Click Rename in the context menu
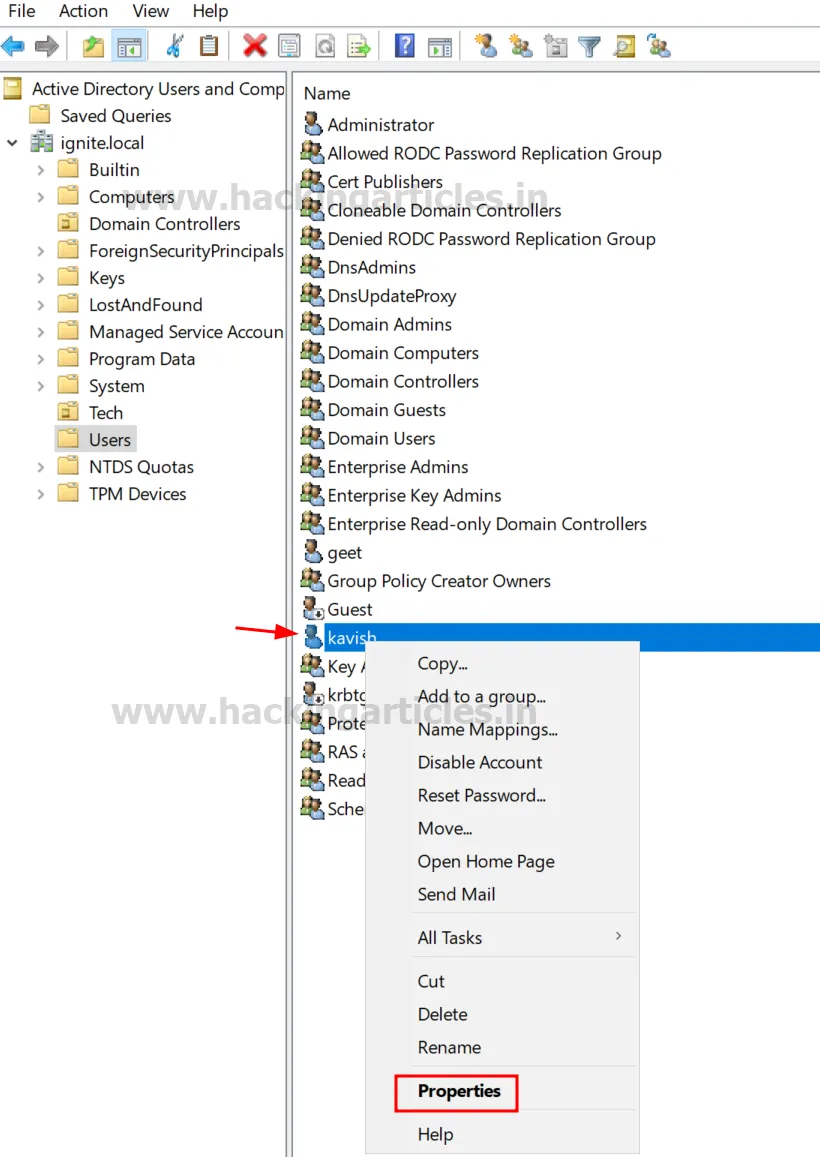Image resolution: width=820 pixels, height=1157 pixels. pos(449,1047)
